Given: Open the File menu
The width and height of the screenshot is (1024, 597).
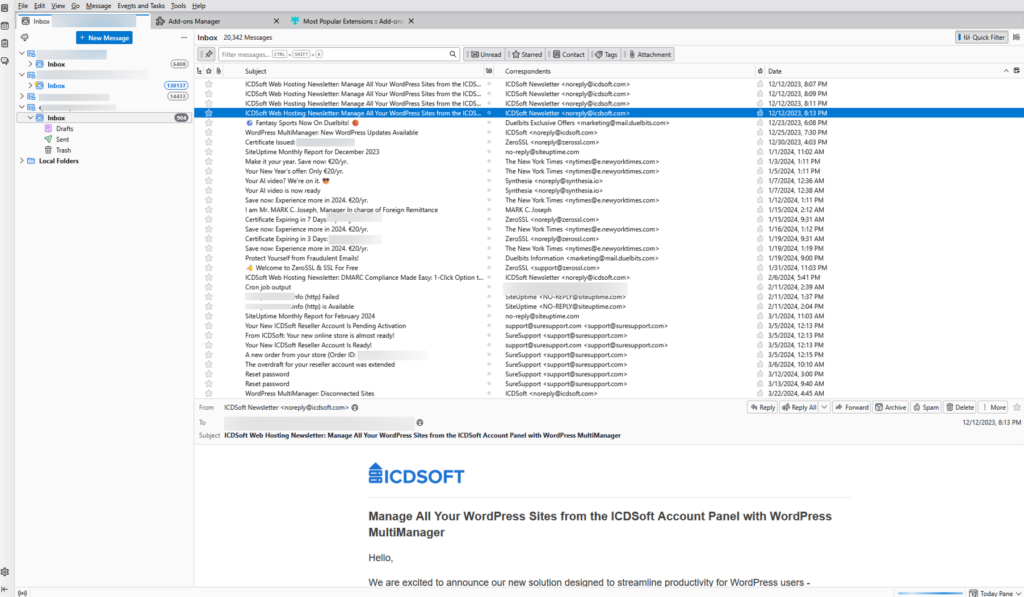Looking at the screenshot, I should coord(23,6).
